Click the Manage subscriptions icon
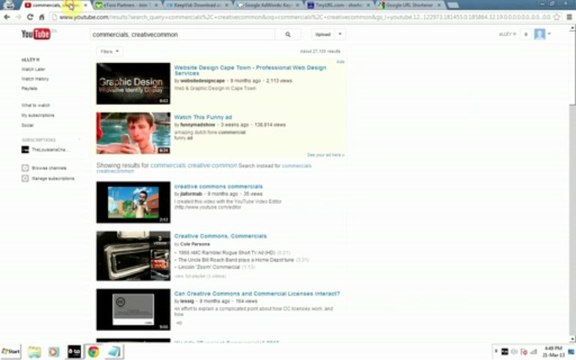Screen dimensions: 576x360 [25, 179]
